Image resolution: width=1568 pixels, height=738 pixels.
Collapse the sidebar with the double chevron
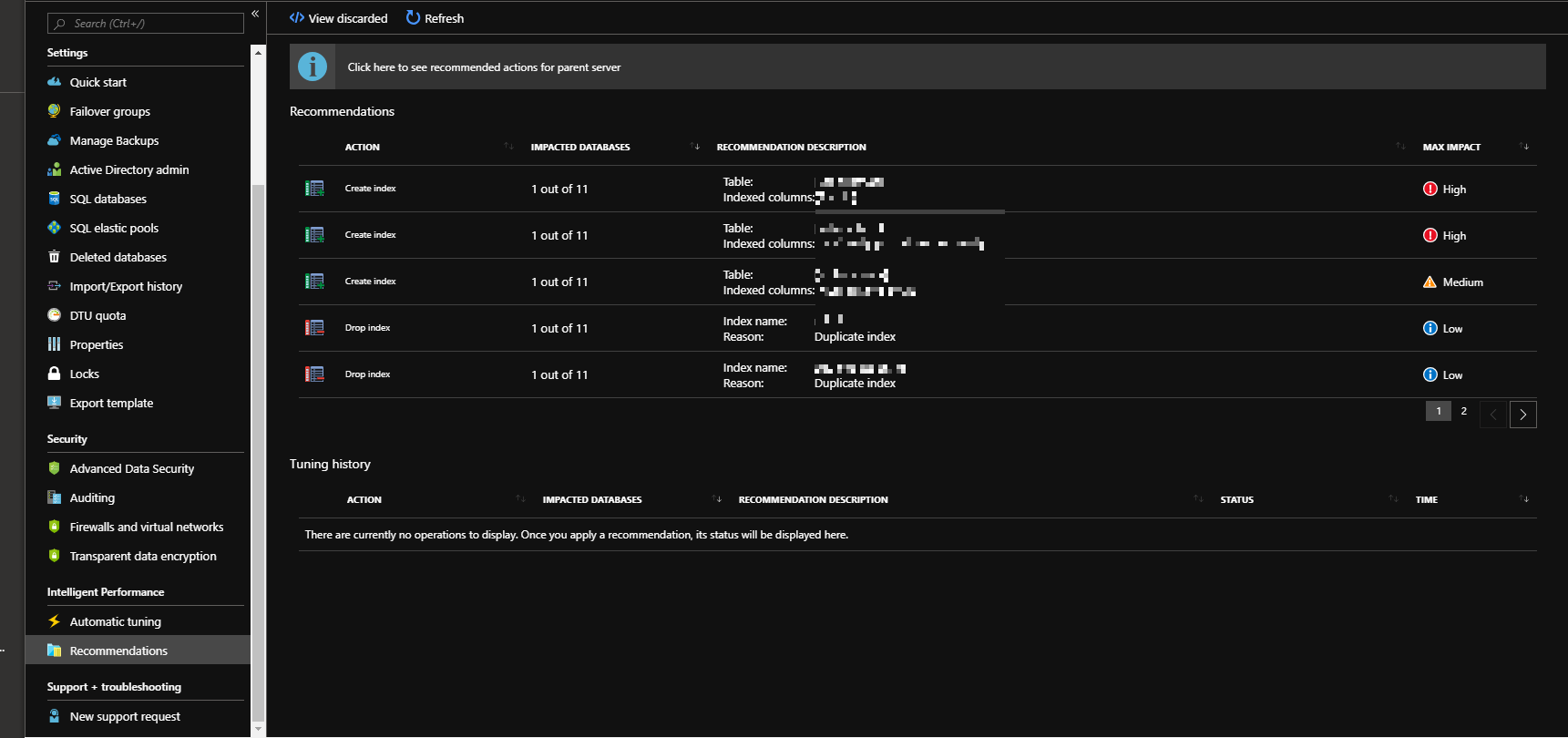coord(255,14)
